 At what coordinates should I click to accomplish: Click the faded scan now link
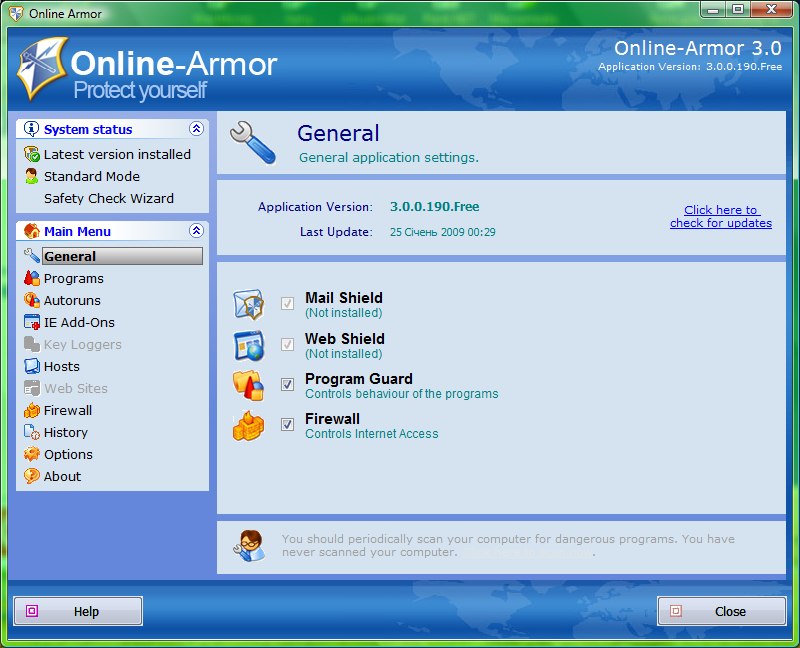coord(528,552)
